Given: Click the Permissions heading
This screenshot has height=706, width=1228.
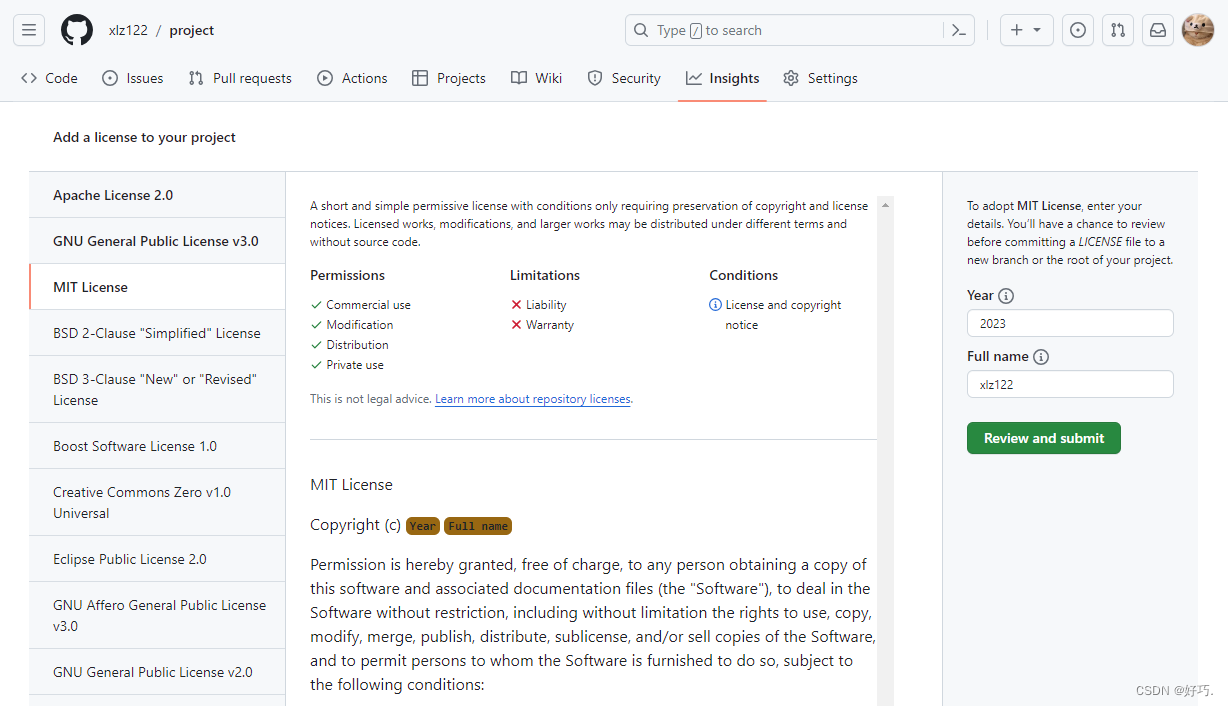Looking at the screenshot, I should click(347, 275).
